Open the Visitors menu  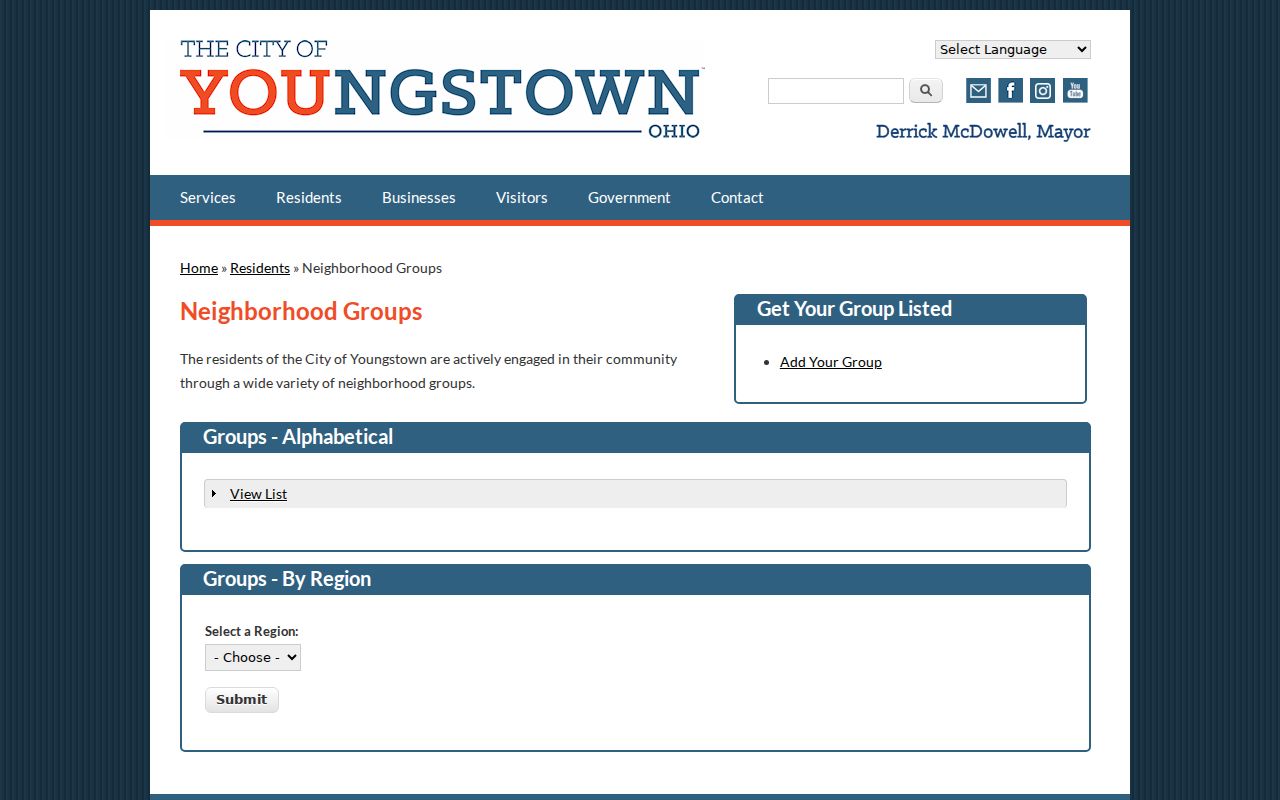[522, 198]
